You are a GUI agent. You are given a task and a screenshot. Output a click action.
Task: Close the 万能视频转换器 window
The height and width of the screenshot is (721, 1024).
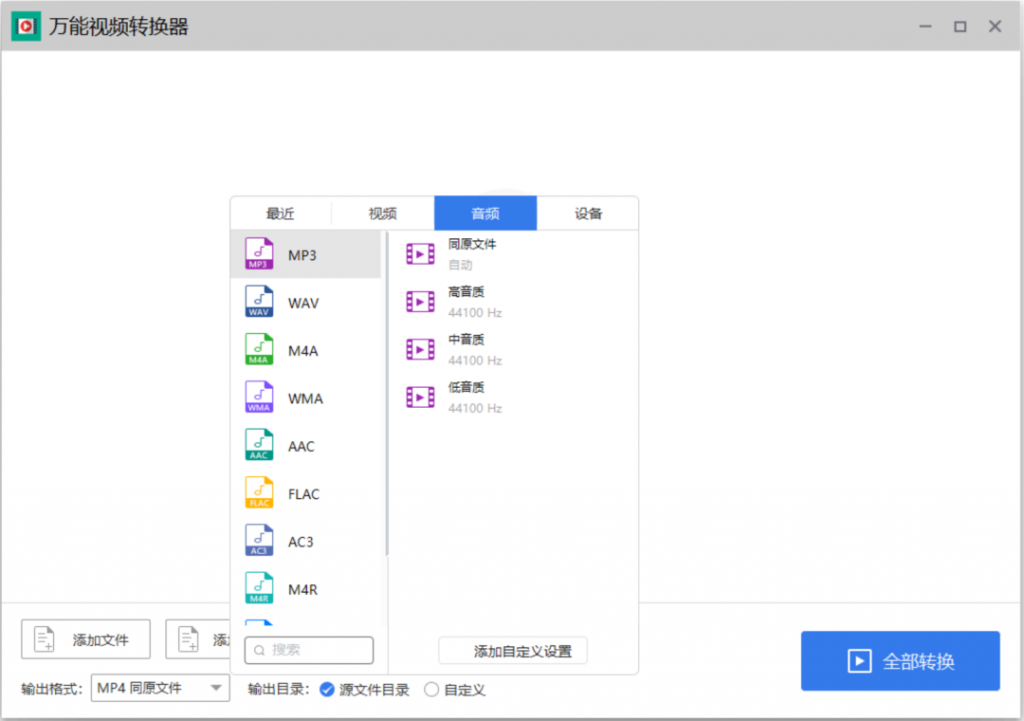pos(995,26)
